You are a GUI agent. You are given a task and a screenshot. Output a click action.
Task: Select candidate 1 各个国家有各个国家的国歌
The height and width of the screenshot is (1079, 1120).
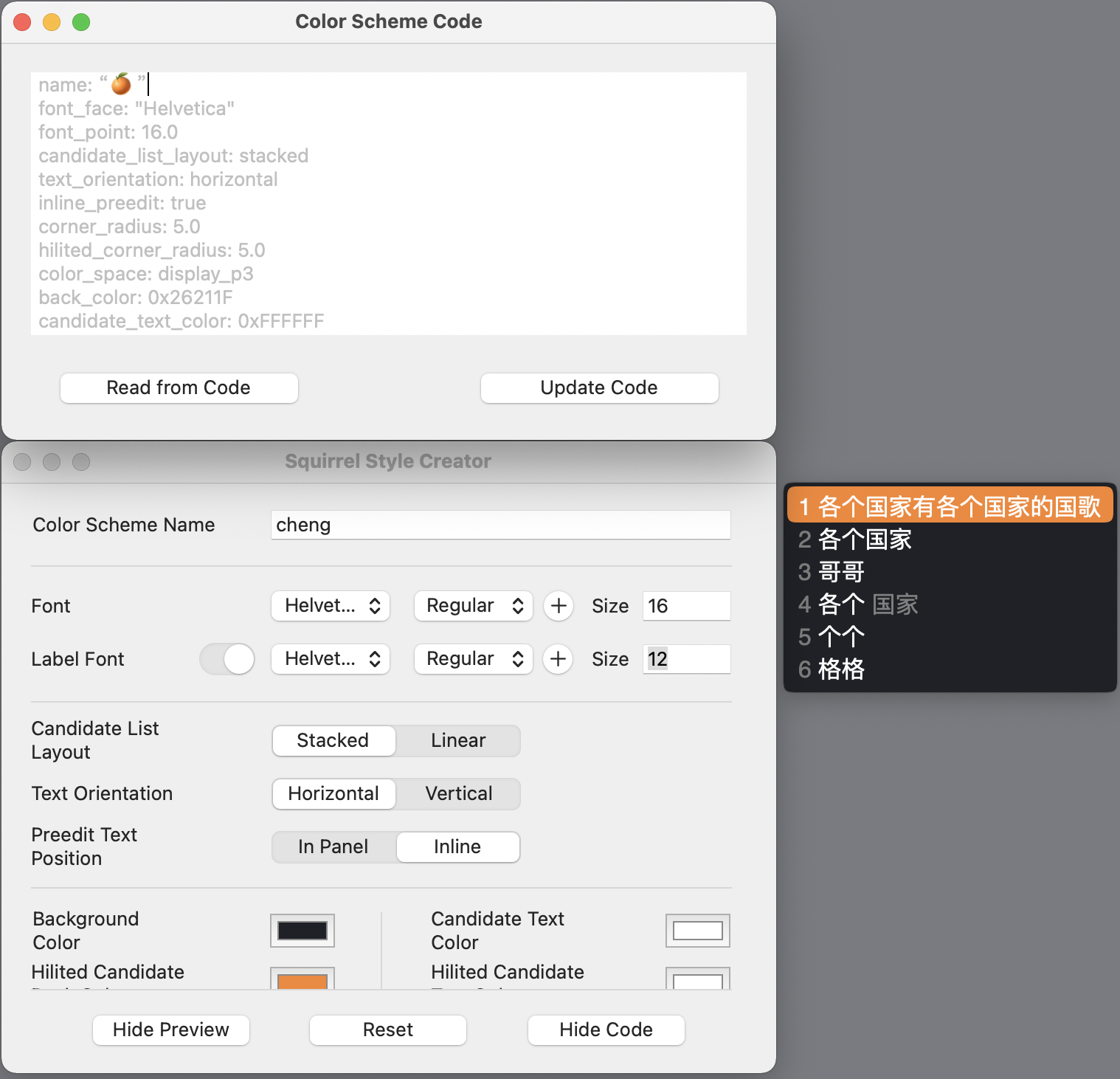[950, 506]
